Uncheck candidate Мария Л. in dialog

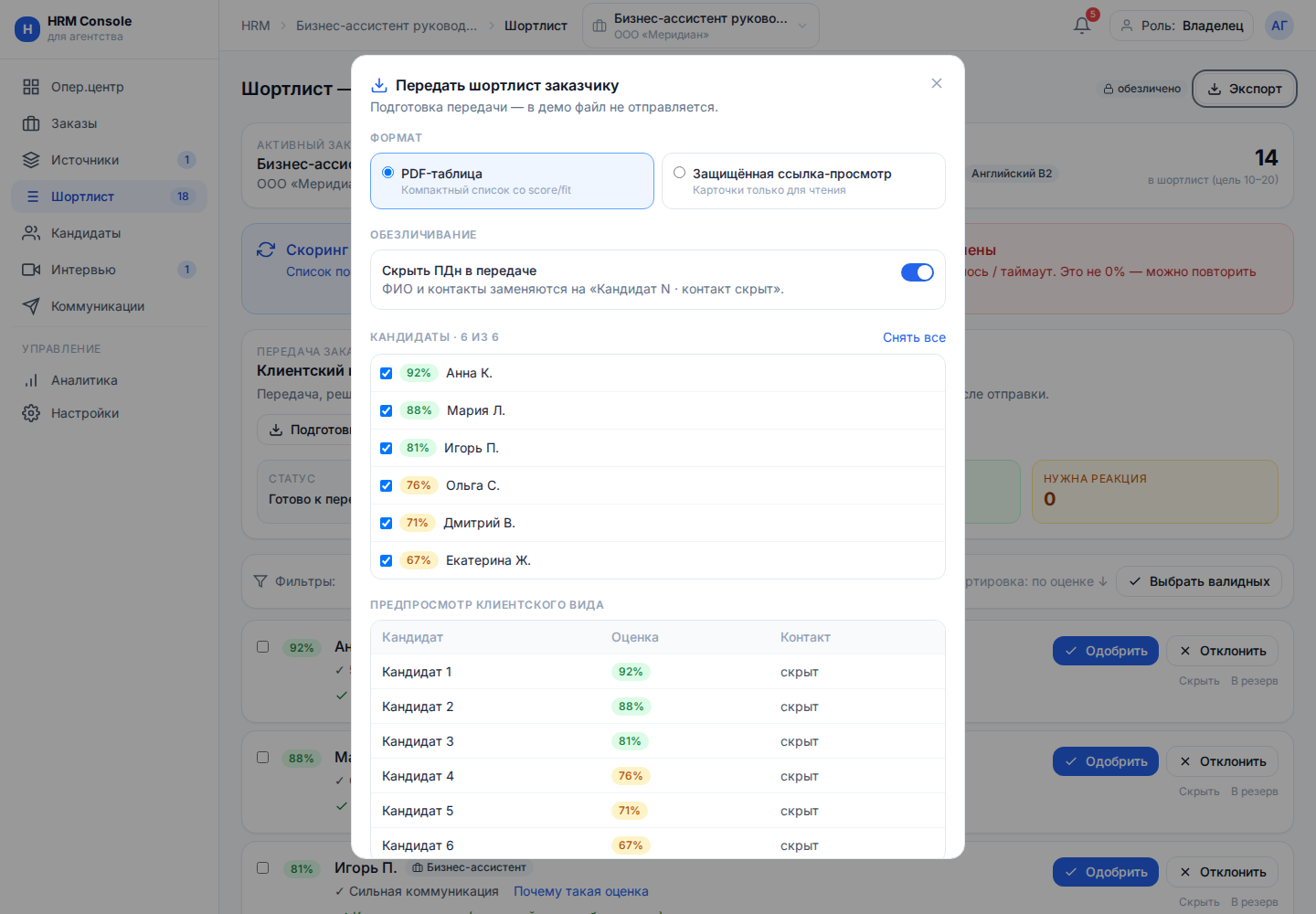tap(387, 410)
